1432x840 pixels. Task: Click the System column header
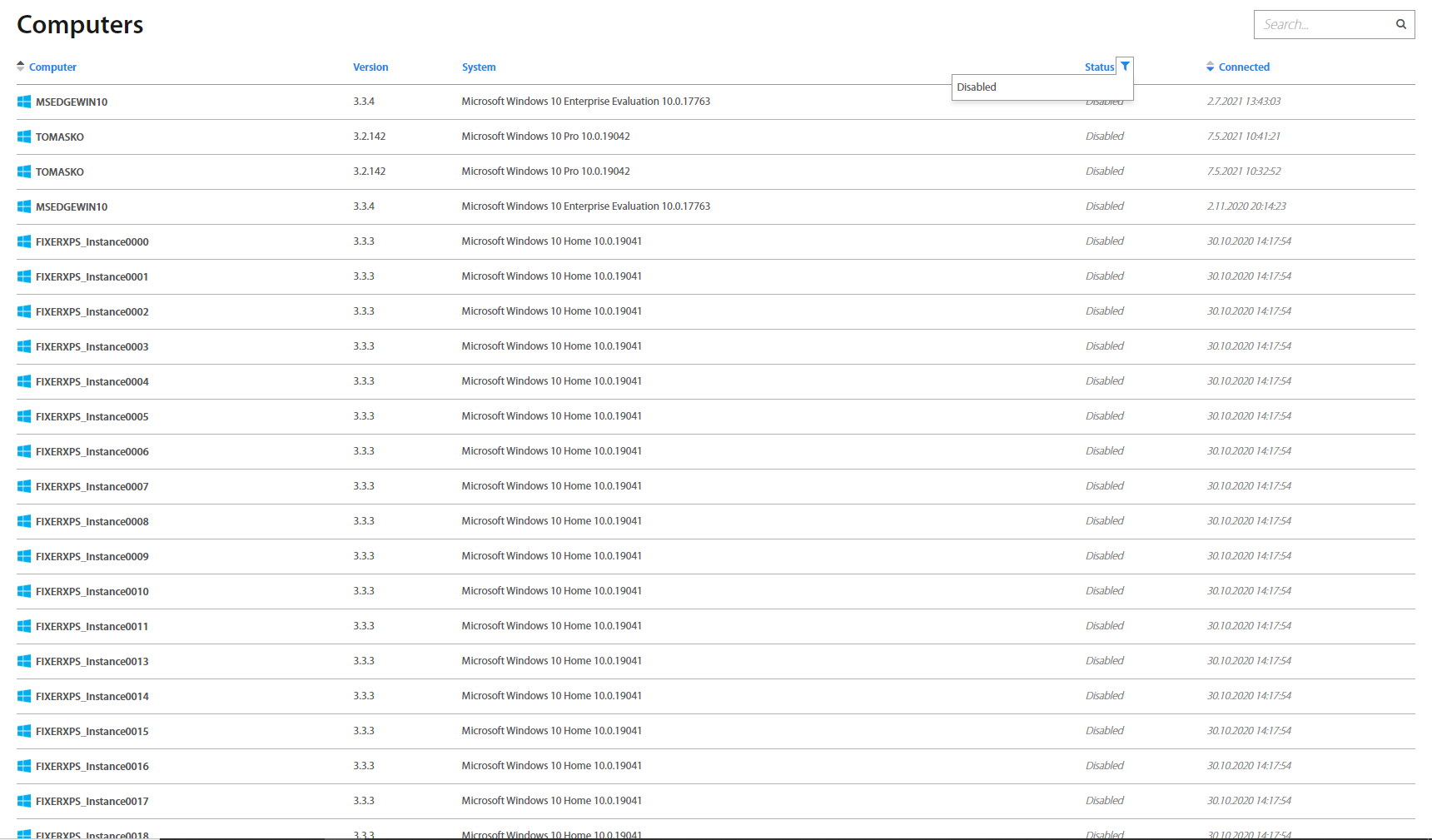[x=479, y=67]
